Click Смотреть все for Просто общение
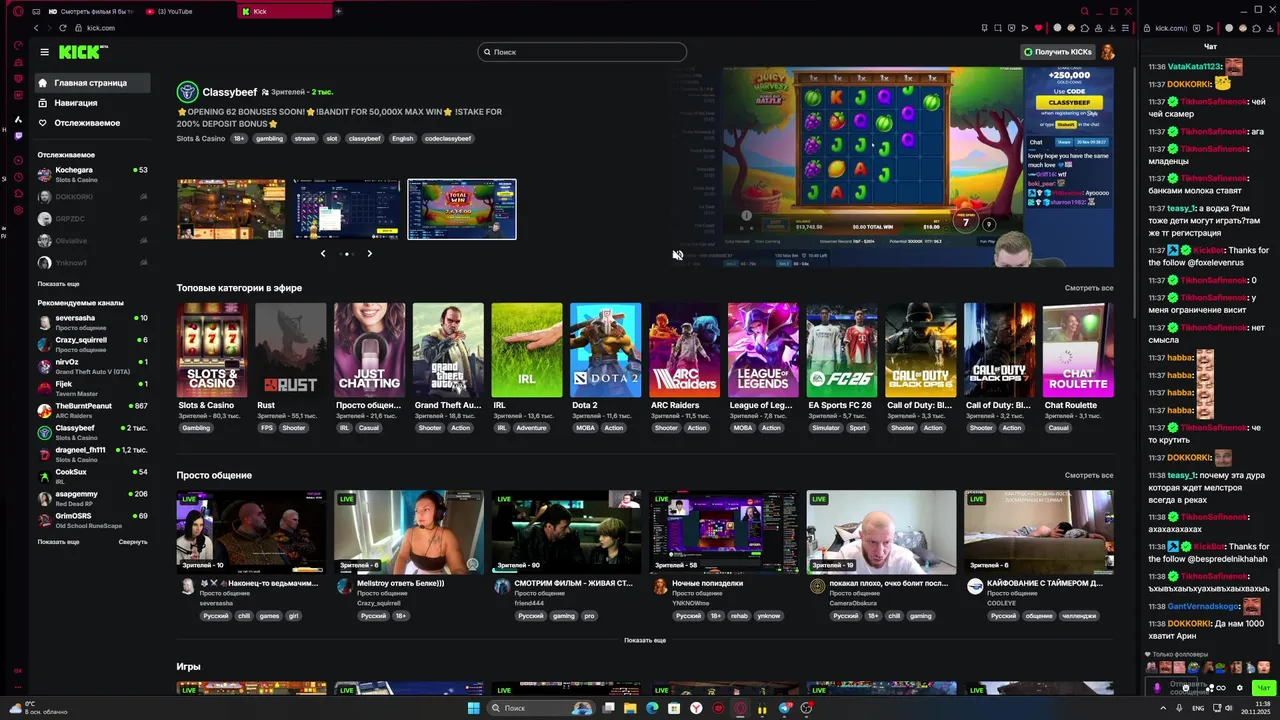The image size is (1280, 720). (1089, 475)
